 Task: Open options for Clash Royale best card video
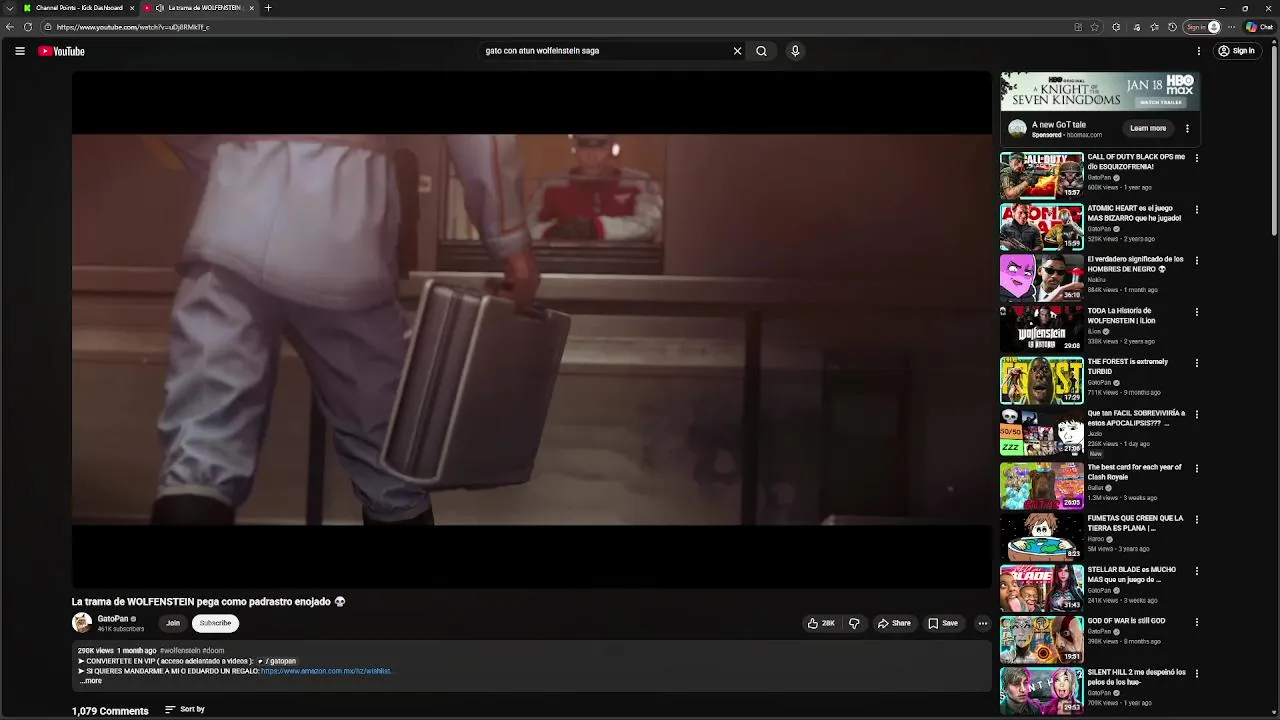[x=1196, y=469]
